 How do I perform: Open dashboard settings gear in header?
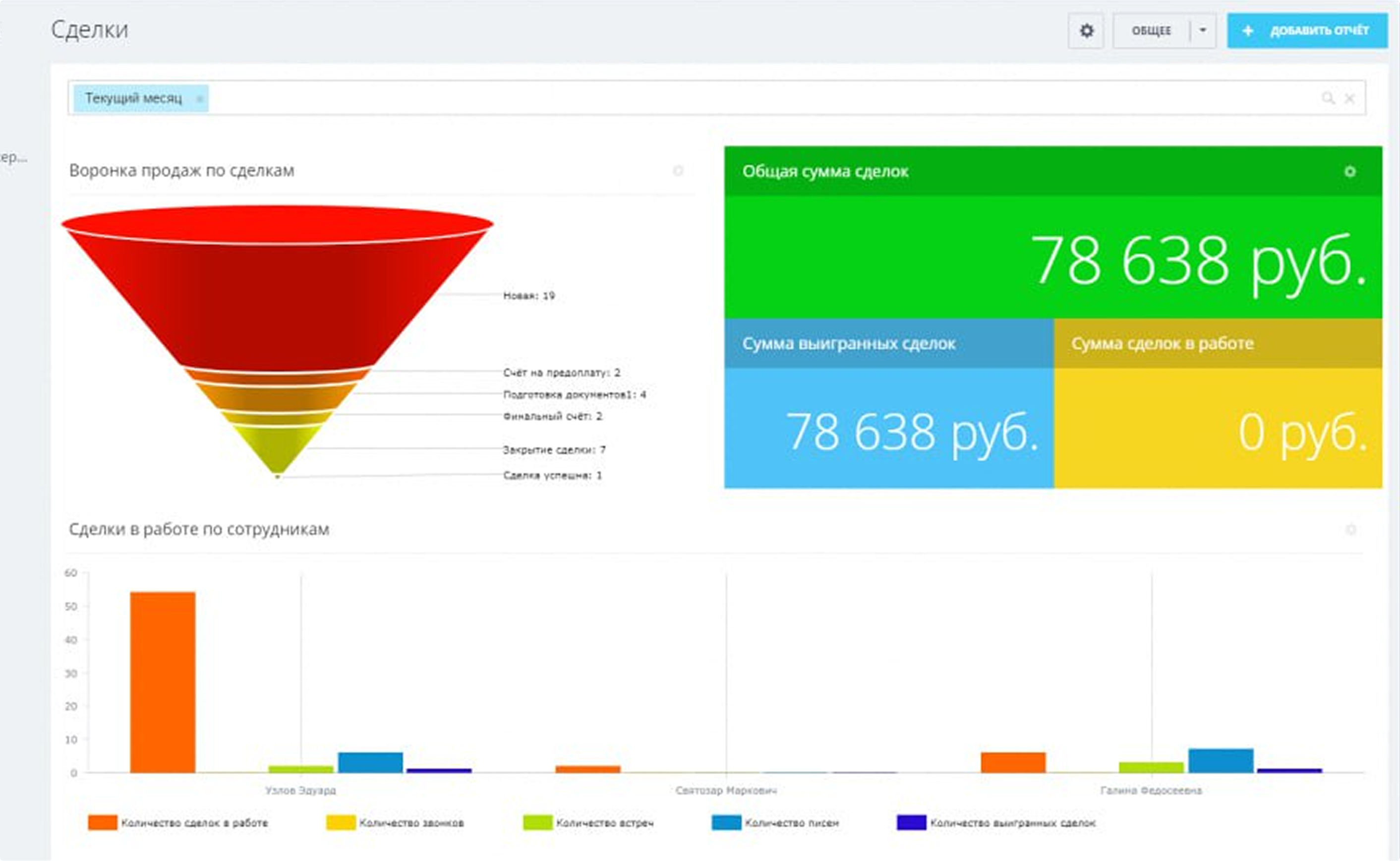pyautogui.click(x=1086, y=31)
